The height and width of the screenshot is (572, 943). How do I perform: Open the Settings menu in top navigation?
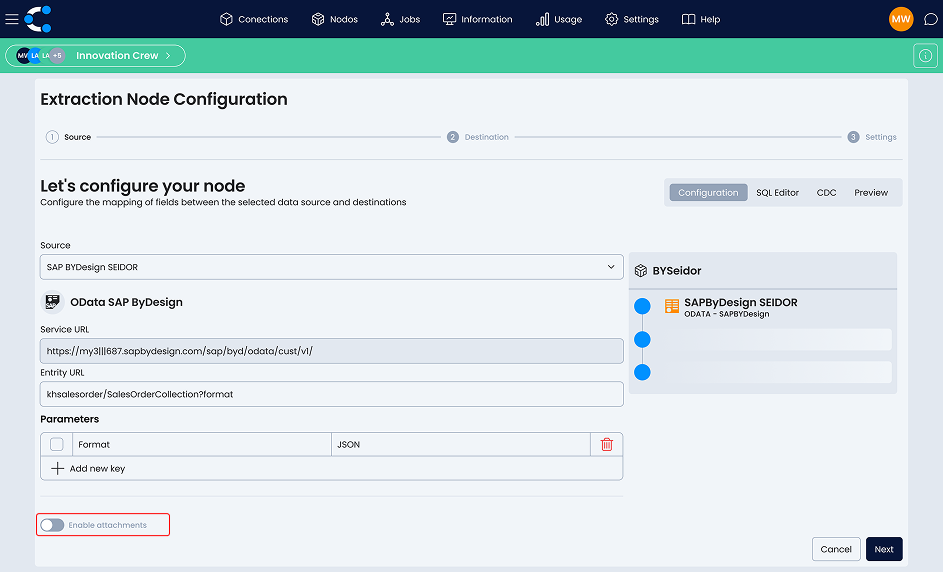(x=631, y=19)
